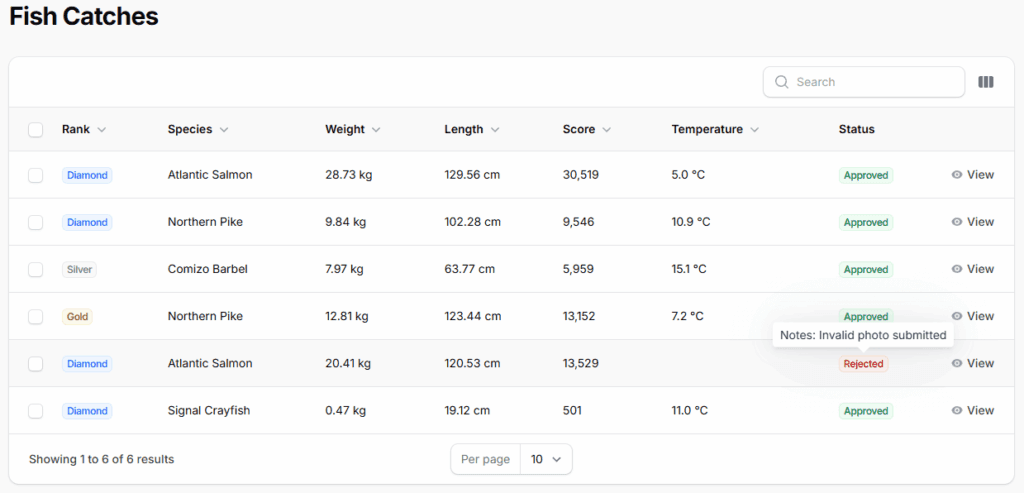Click eye icon for Signal Crayfish row
This screenshot has width=1024, height=493.
[957, 411]
